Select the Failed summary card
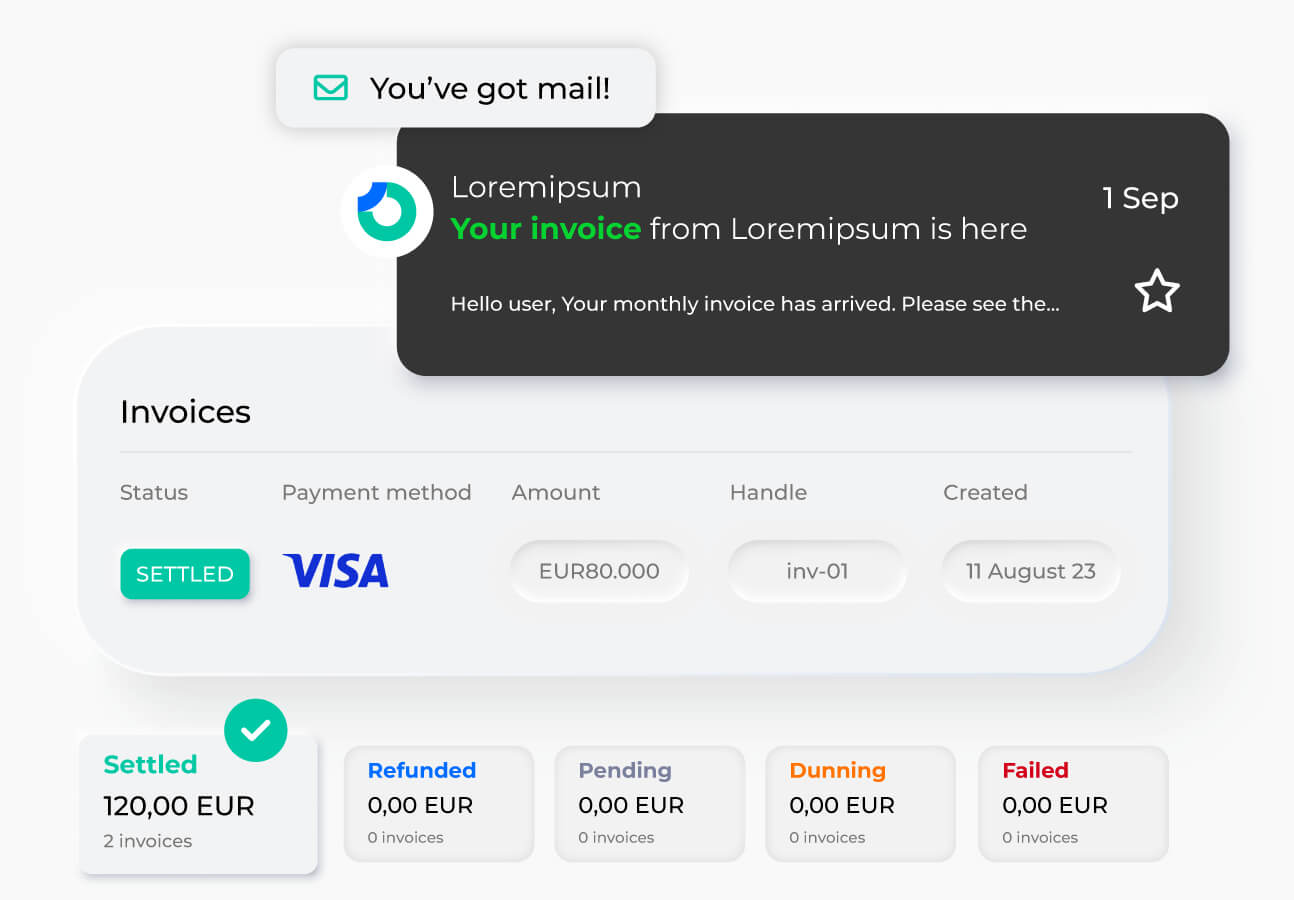This screenshot has width=1294, height=900. pos(1073,804)
